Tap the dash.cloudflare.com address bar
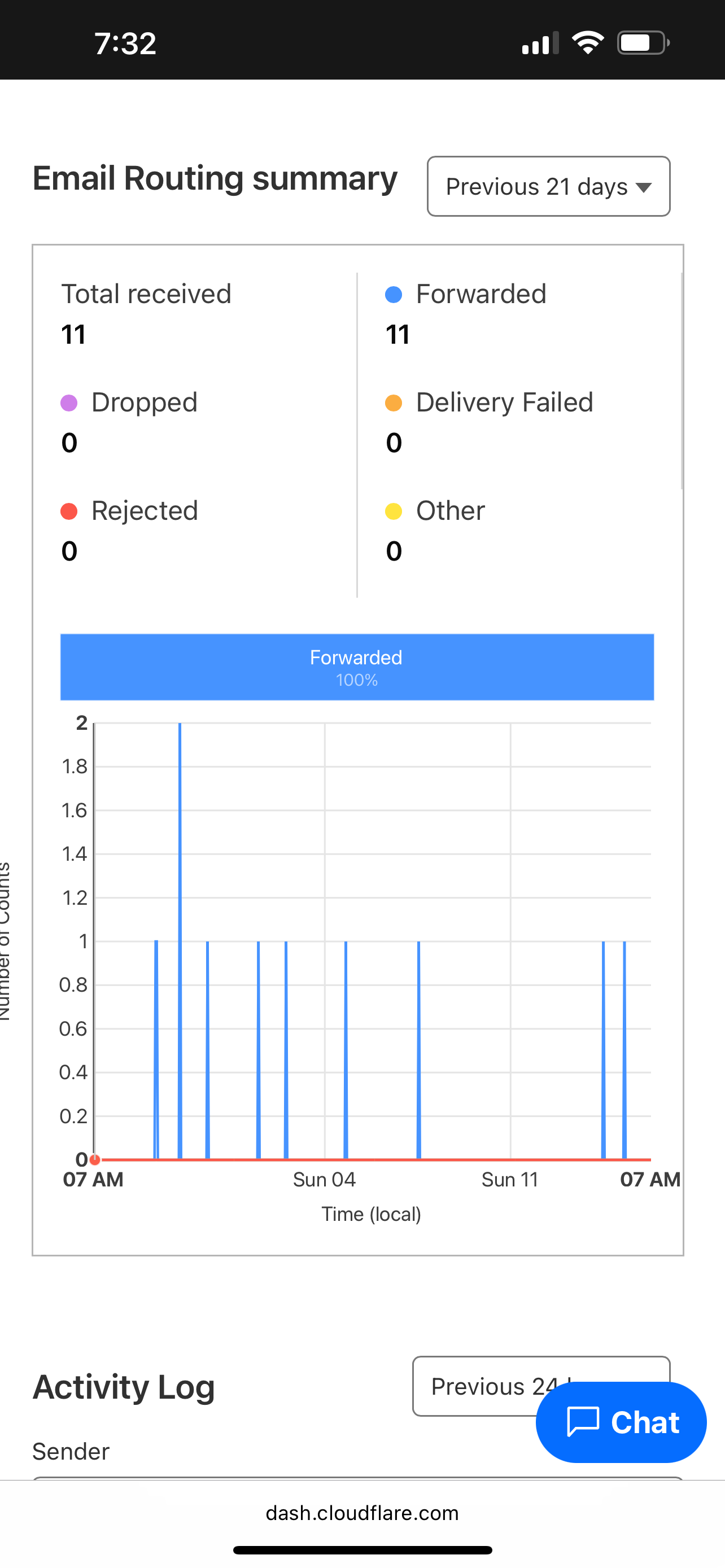The height and width of the screenshot is (1568, 725). (x=362, y=1513)
